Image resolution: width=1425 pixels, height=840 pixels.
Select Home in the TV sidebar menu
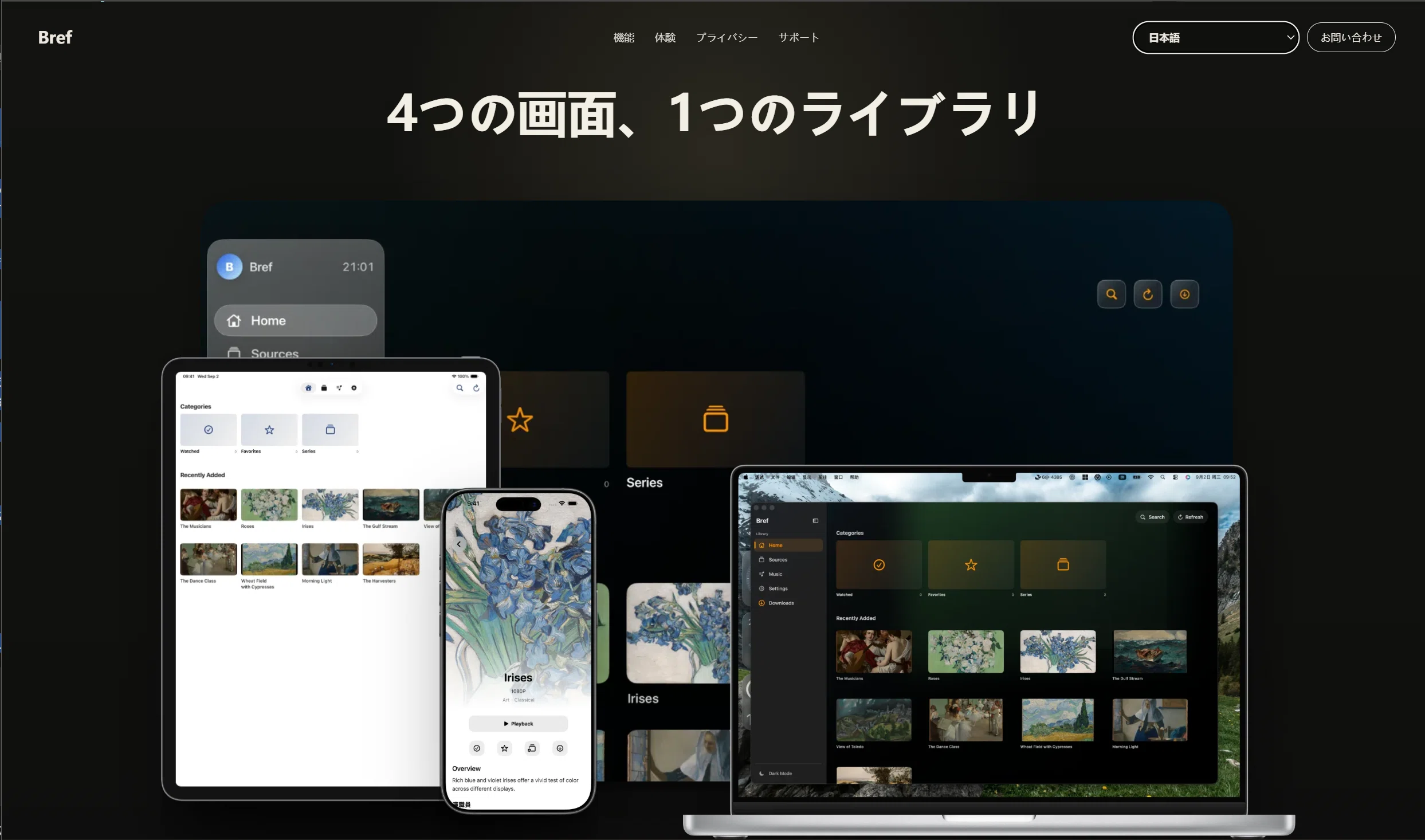(x=296, y=320)
